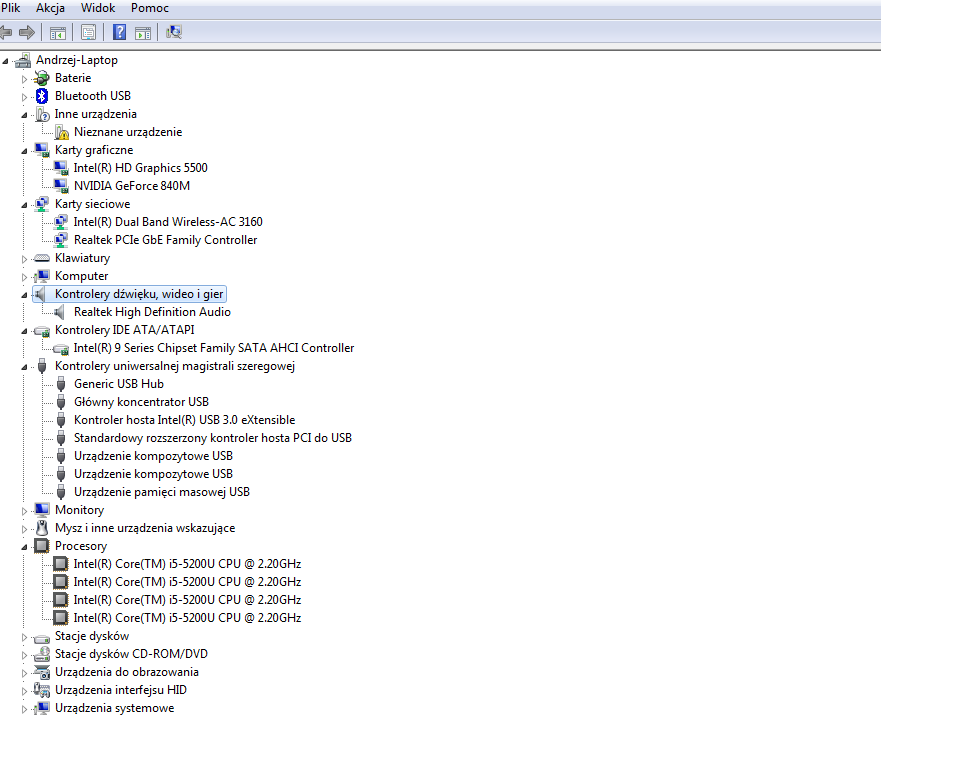Select Główny koncentrator USB
The height and width of the screenshot is (763, 960).
point(141,402)
